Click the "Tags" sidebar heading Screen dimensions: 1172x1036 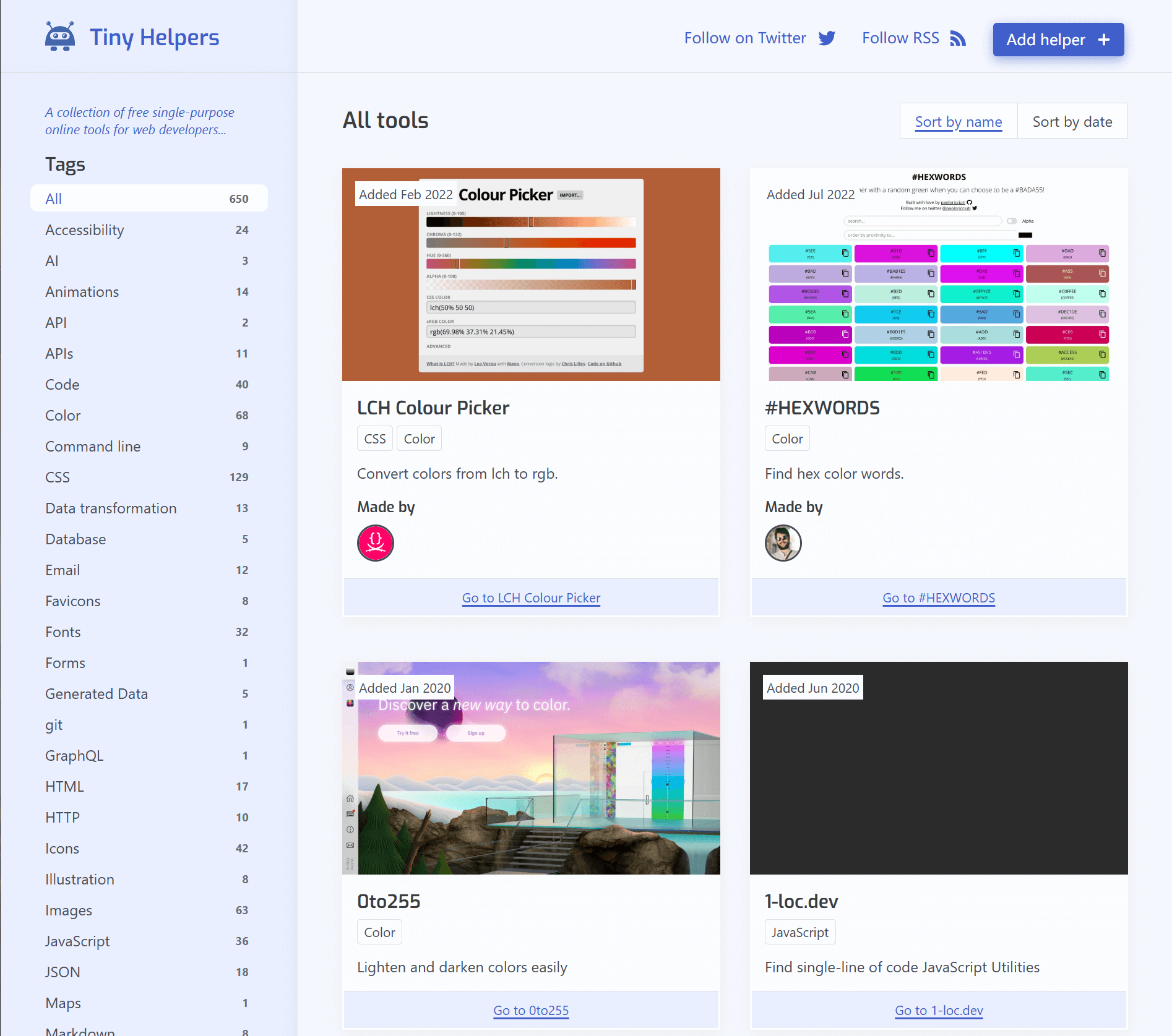coord(65,164)
